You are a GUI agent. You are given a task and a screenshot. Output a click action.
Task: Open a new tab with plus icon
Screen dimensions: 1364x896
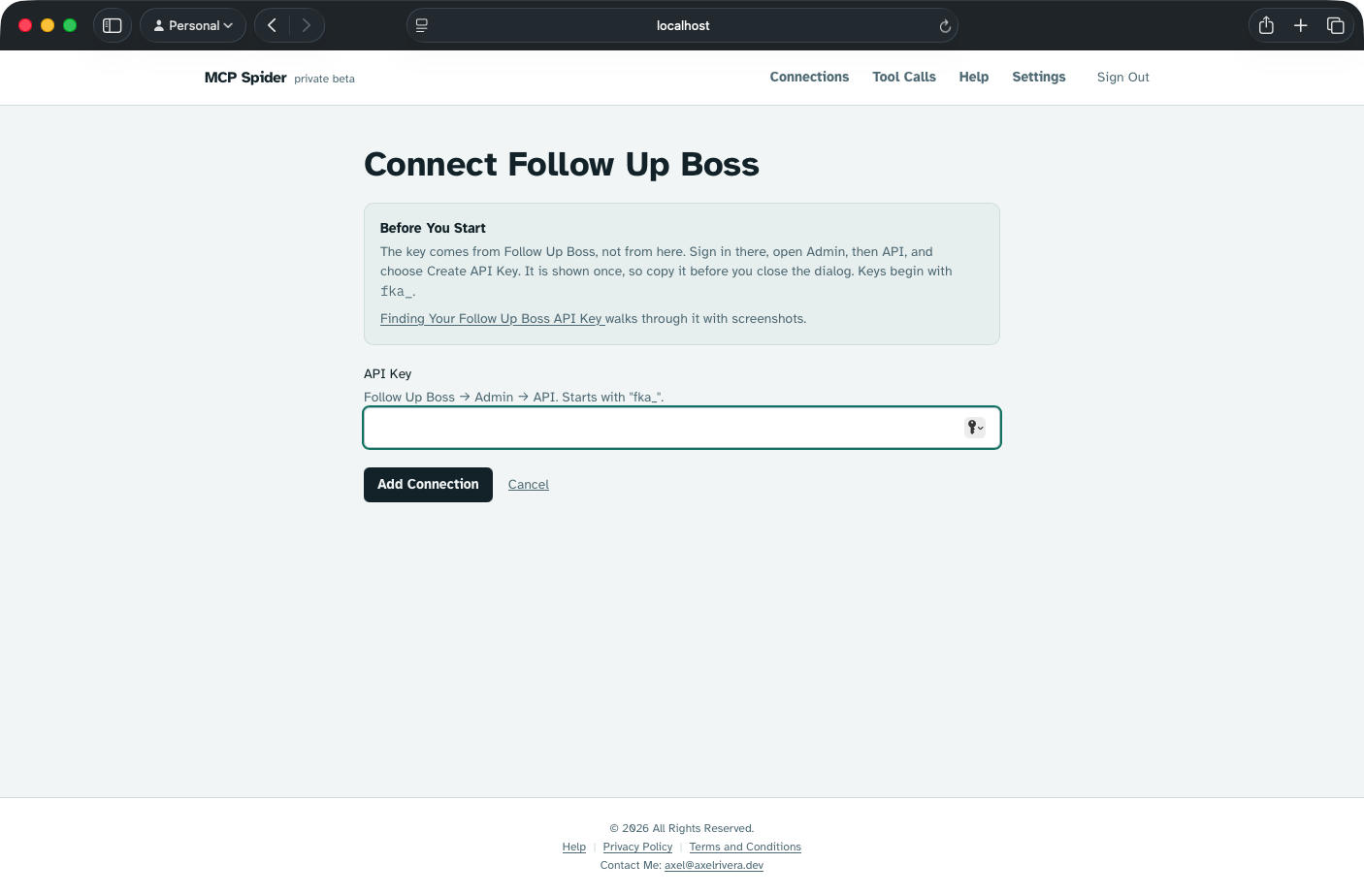[x=1301, y=25]
